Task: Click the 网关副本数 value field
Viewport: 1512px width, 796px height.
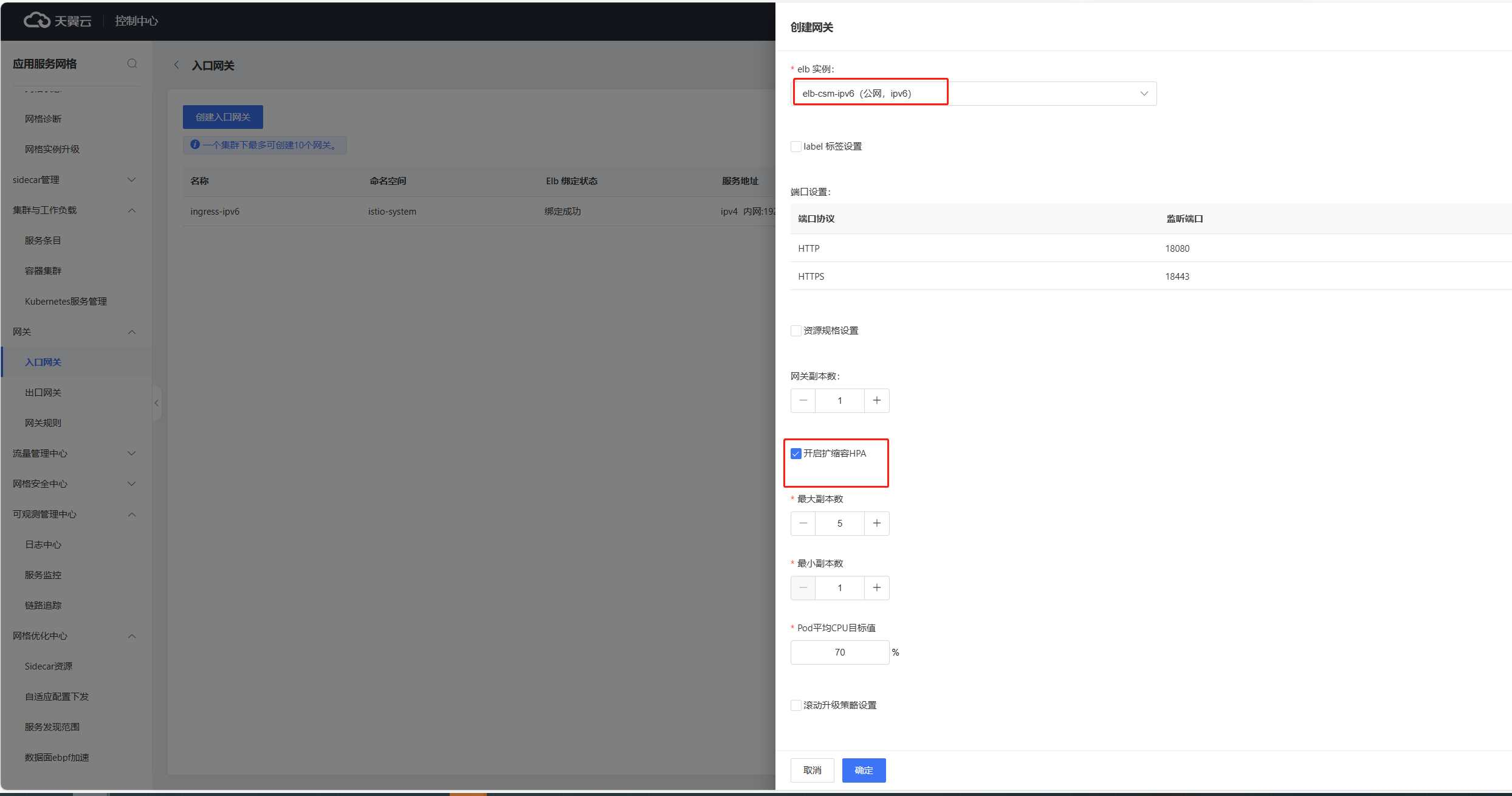Action: click(x=840, y=401)
